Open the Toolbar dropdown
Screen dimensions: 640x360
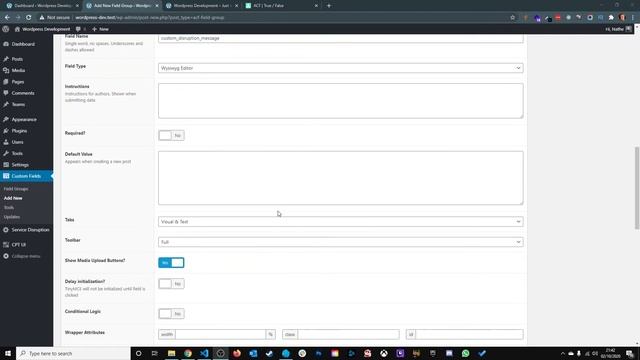click(x=341, y=242)
